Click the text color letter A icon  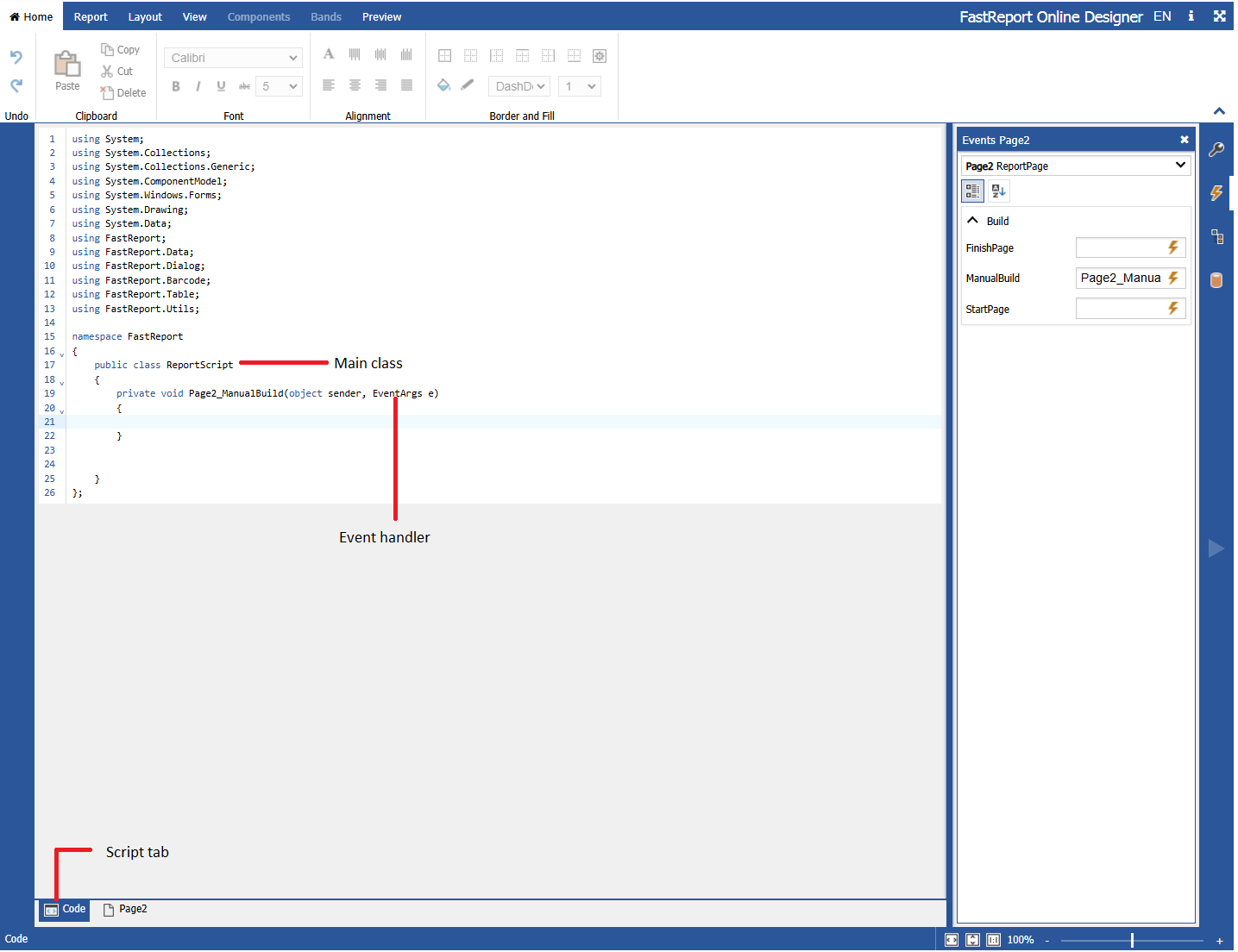pyautogui.click(x=329, y=54)
